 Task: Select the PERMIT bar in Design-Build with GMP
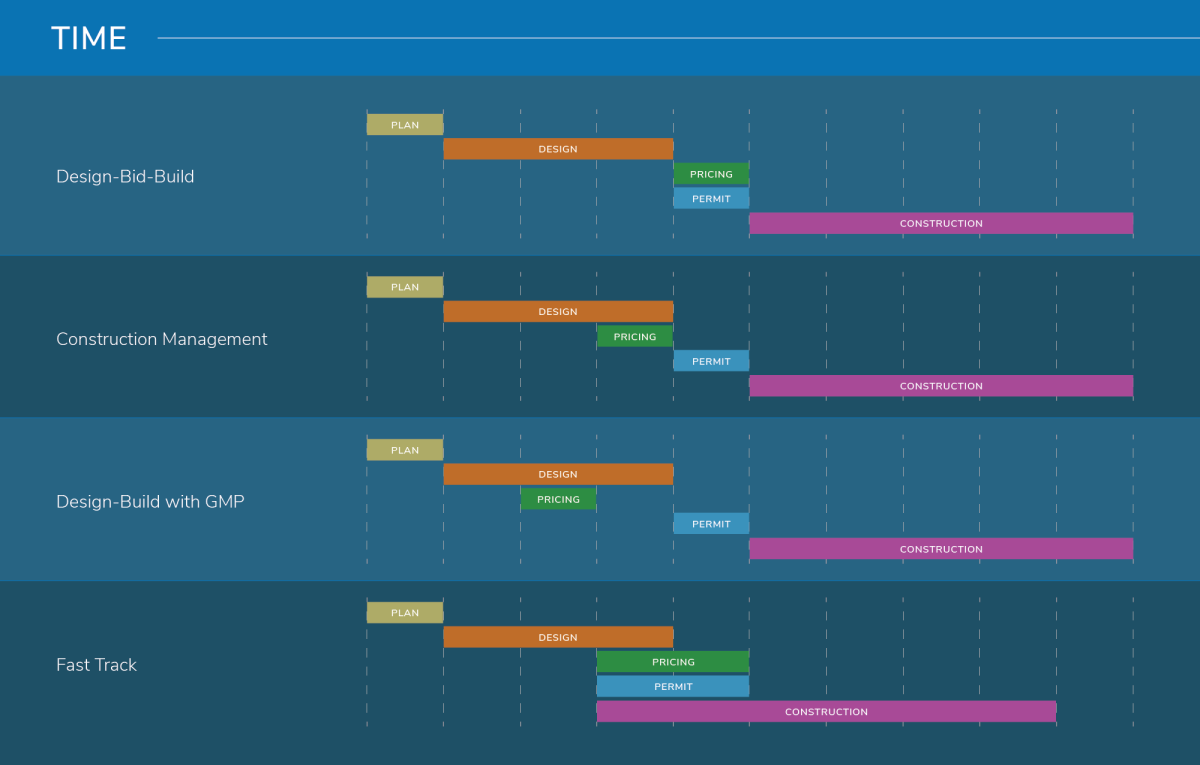click(x=711, y=524)
